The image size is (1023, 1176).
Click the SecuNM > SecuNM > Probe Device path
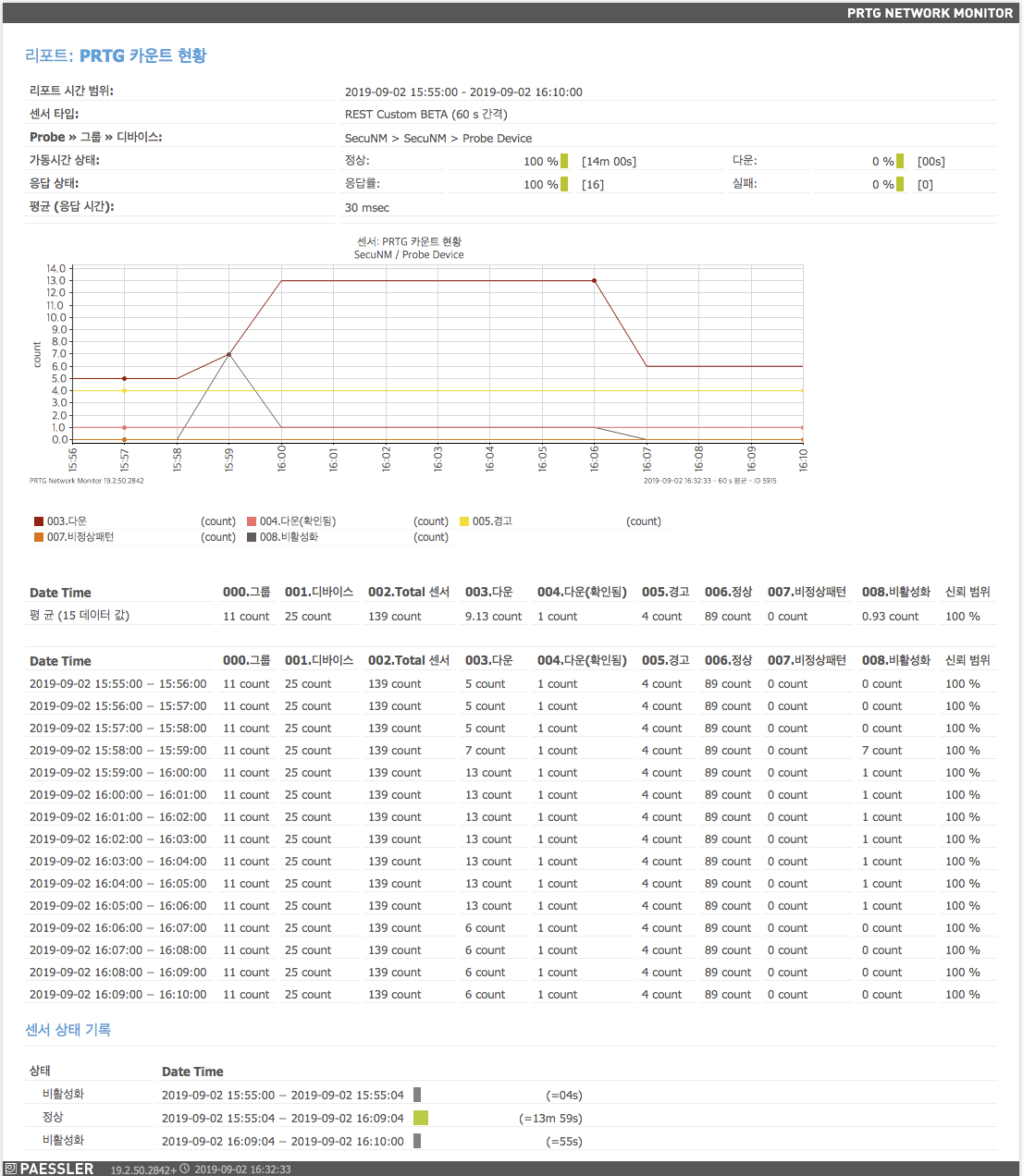coord(438,139)
